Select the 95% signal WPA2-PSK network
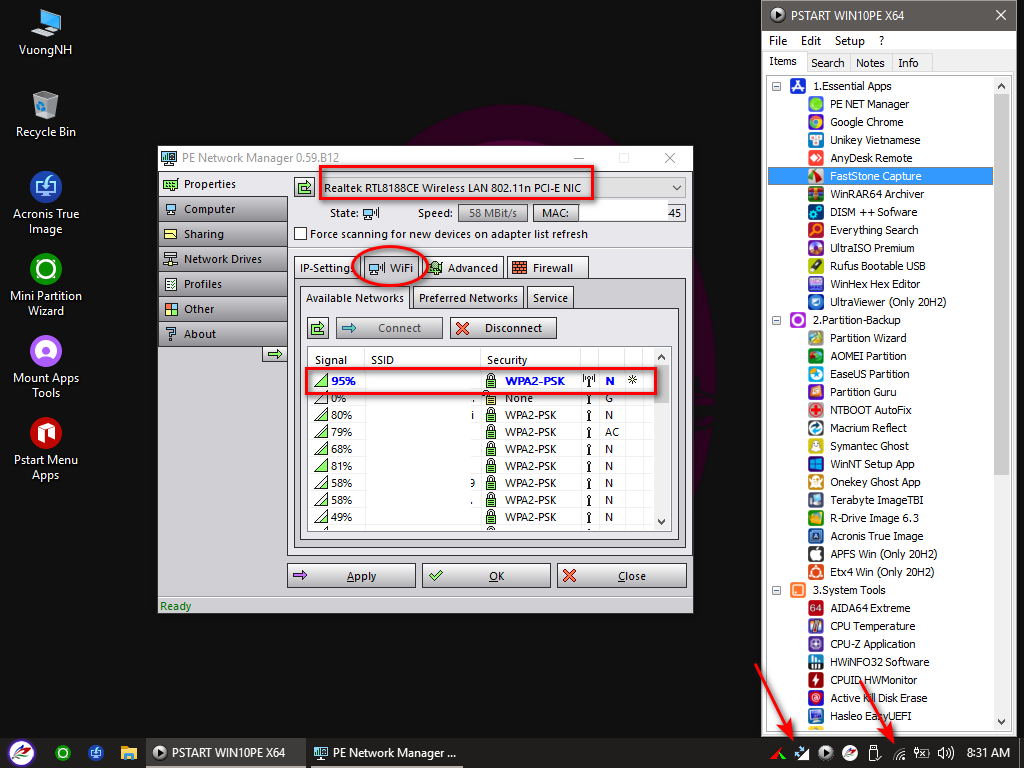 point(481,381)
